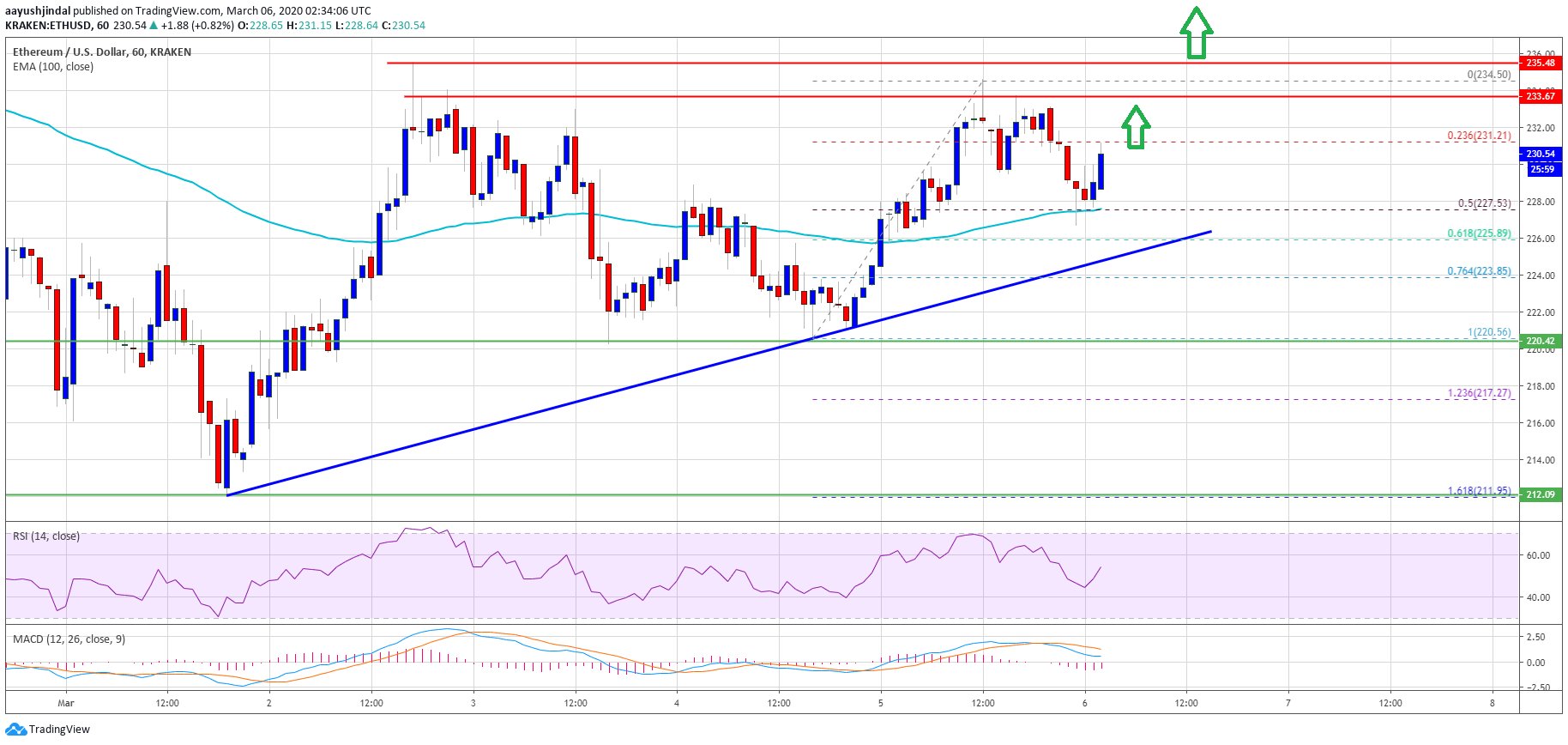
Task: Select the 0.236(231.21) Fibonacci label
Action: click(x=1480, y=136)
